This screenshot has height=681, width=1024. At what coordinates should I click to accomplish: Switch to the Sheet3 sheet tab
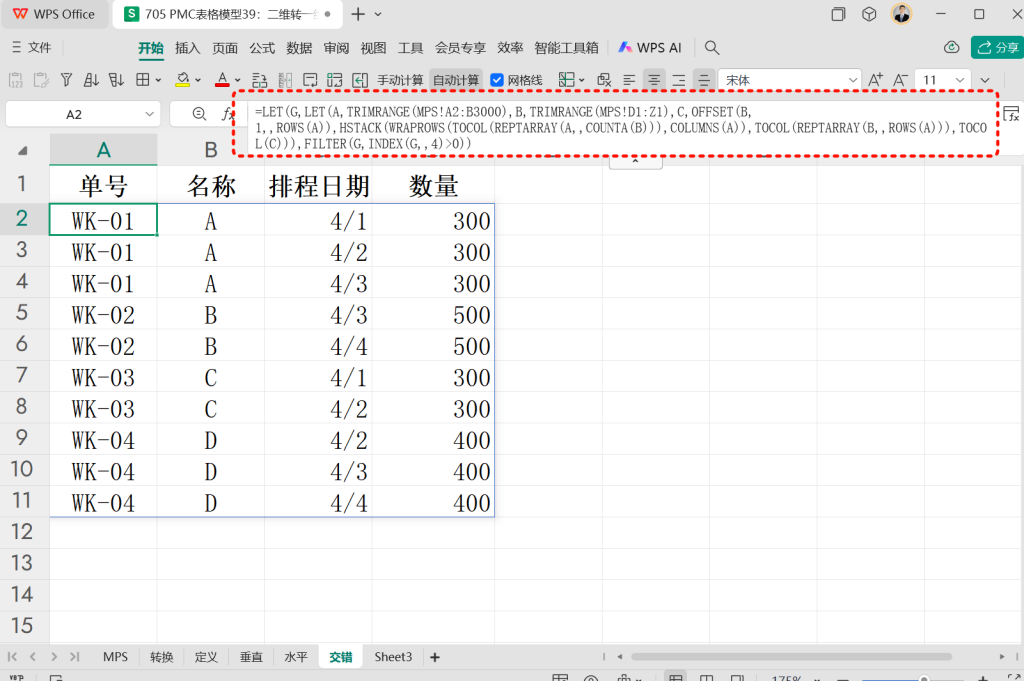pos(393,657)
